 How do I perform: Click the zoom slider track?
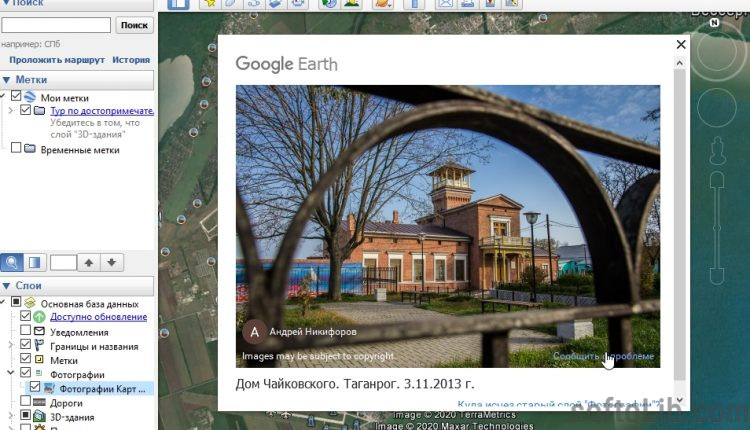coord(717,229)
